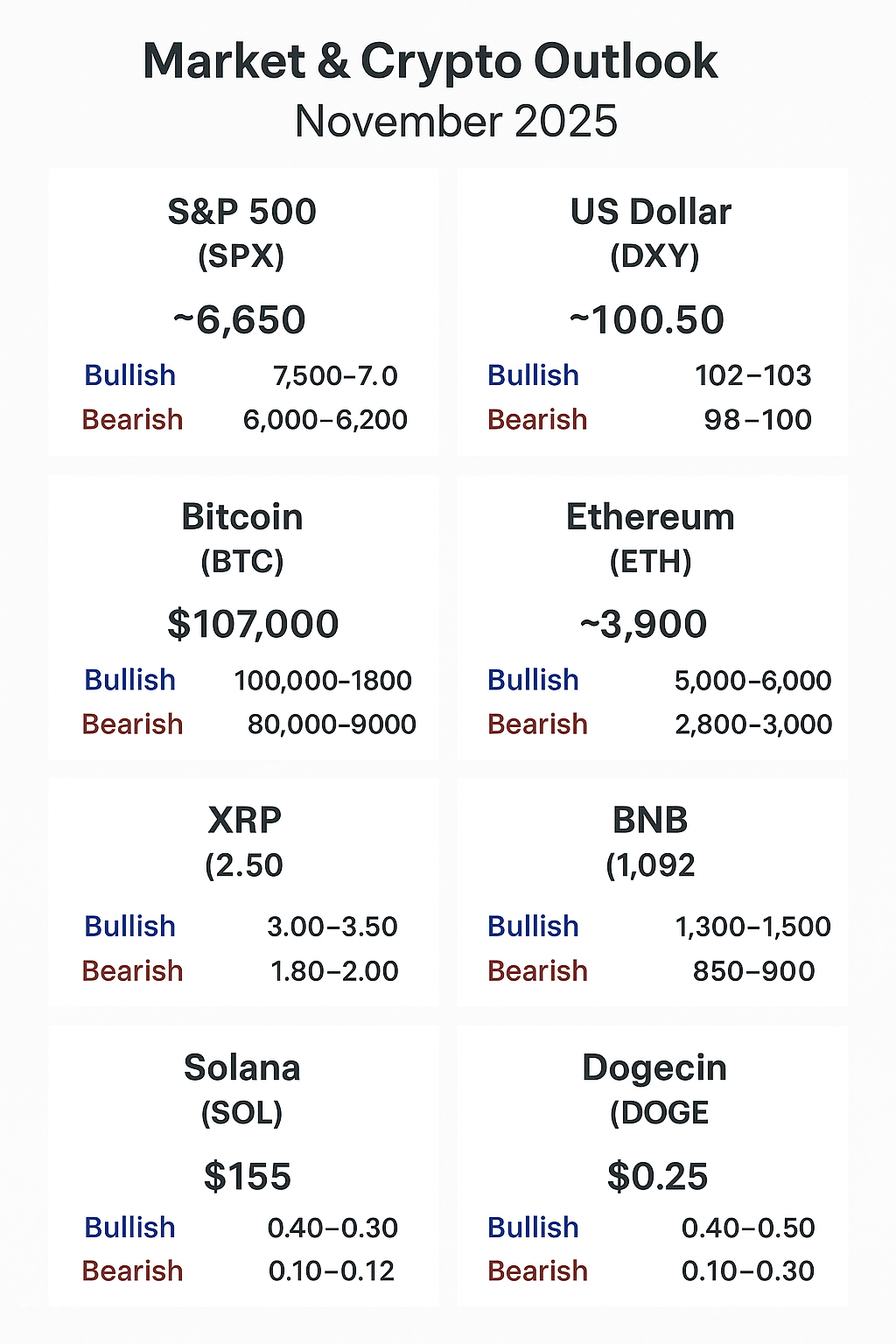Image resolution: width=896 pixels, height=1344 pixels.
Task: Click the Market & Crypto Outlook title
Action: (430, 62)
